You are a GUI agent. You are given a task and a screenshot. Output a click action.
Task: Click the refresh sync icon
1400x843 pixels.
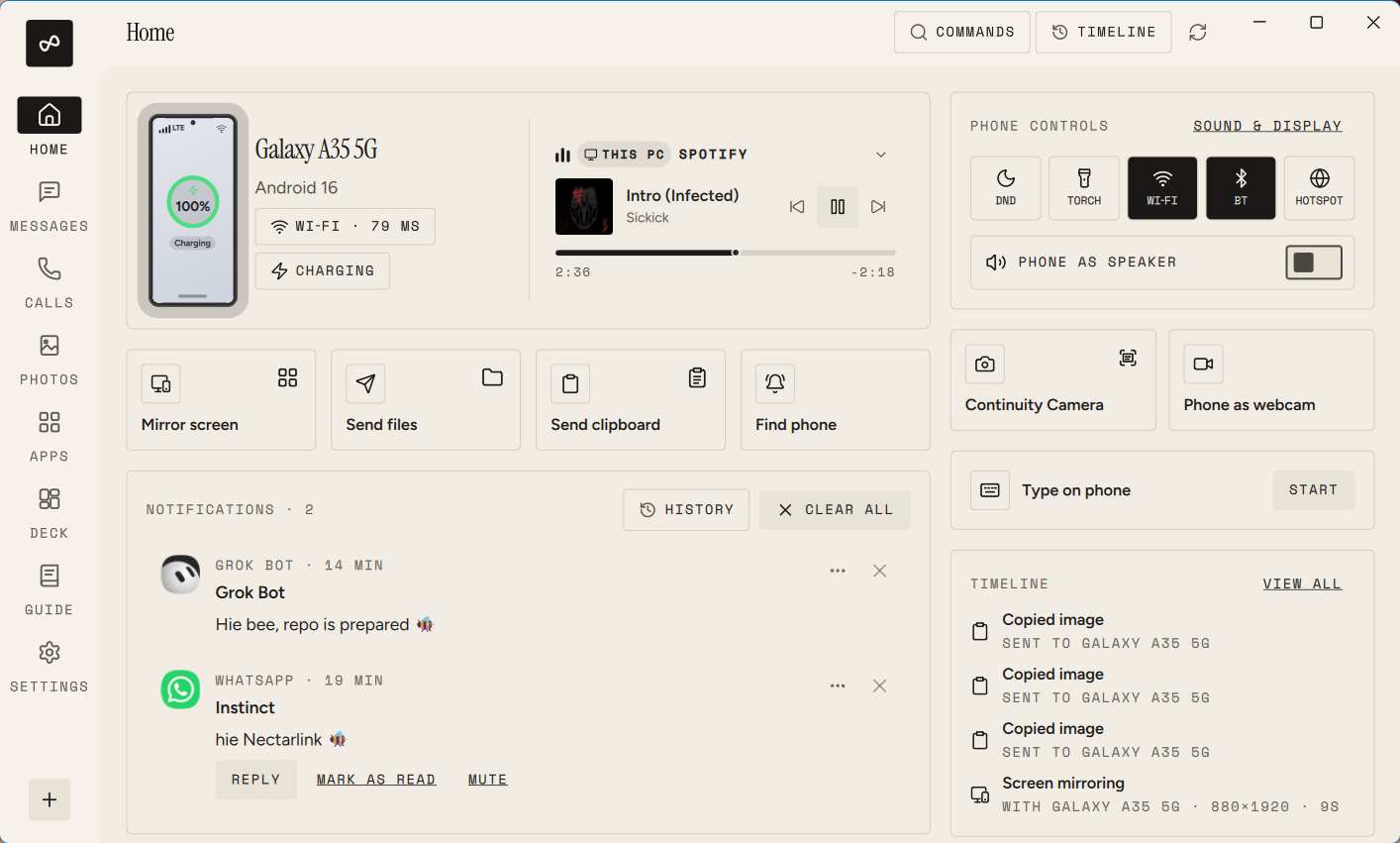pyautogui.click(x=1198, y=32)
